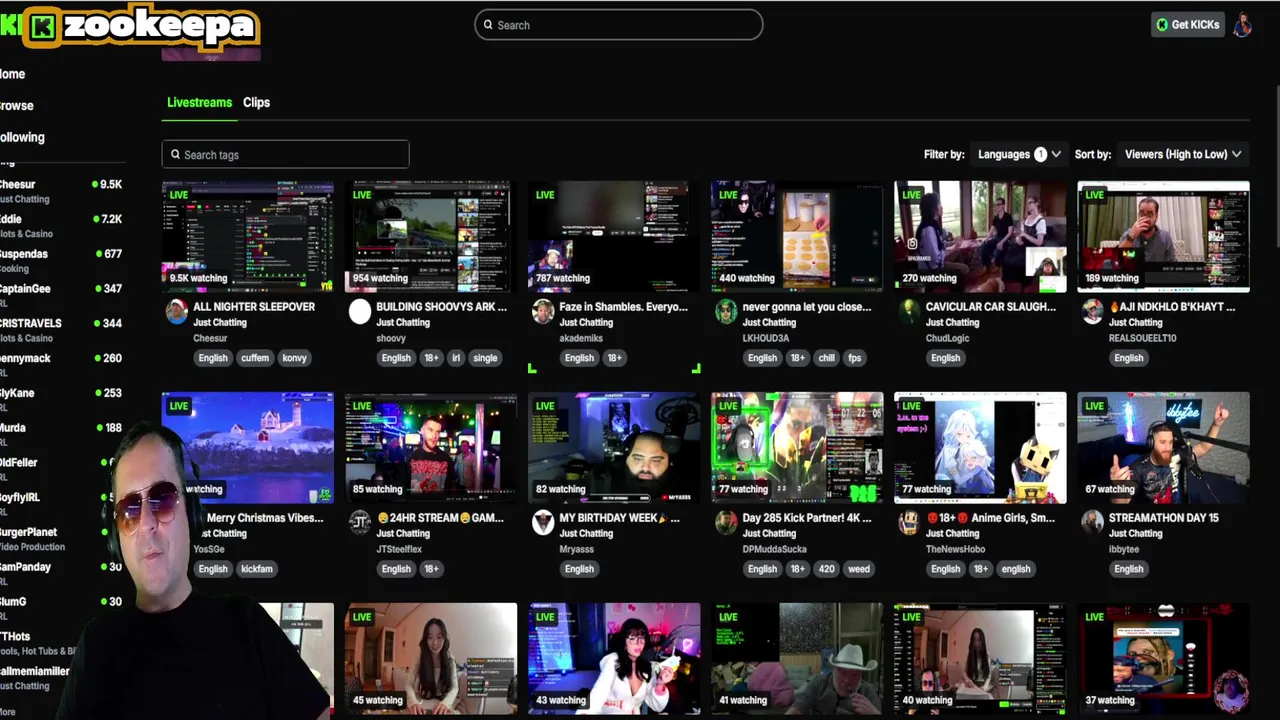The width and height of the screenshot is (1280, 720).
Task: Click the DPMuddaSucka channel avatar icon
Action: point(726,523)
